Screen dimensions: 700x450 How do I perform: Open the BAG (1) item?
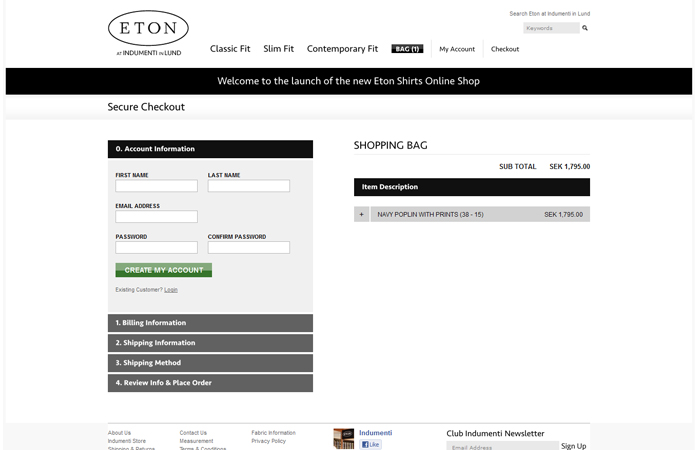pyautogui.click(x=407, y=49)
